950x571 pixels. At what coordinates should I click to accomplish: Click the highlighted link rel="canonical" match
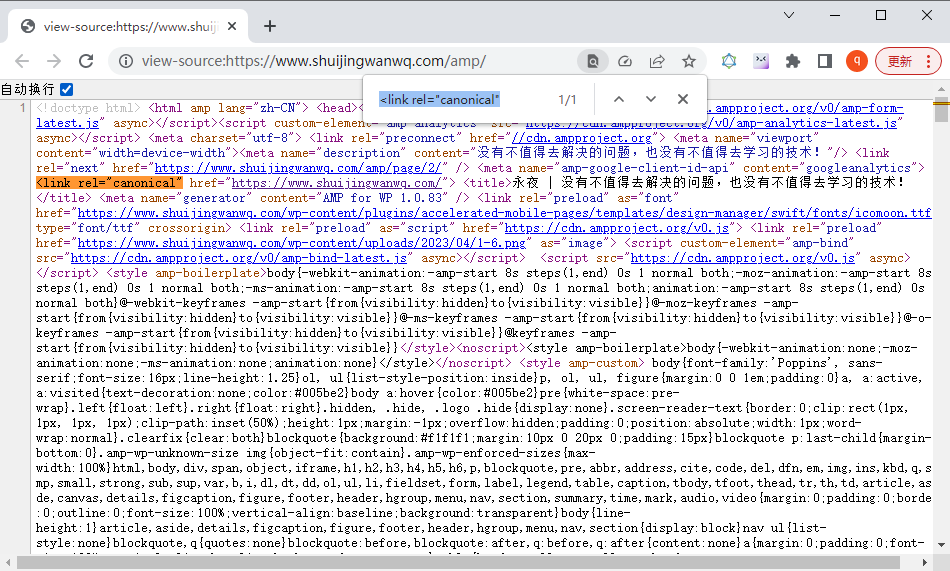[108, 183]
